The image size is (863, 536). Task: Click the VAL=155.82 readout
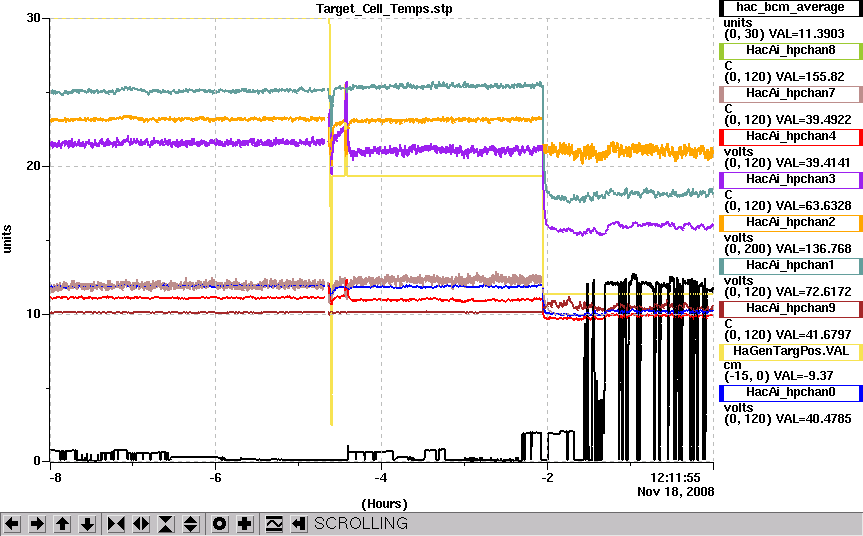810,77
